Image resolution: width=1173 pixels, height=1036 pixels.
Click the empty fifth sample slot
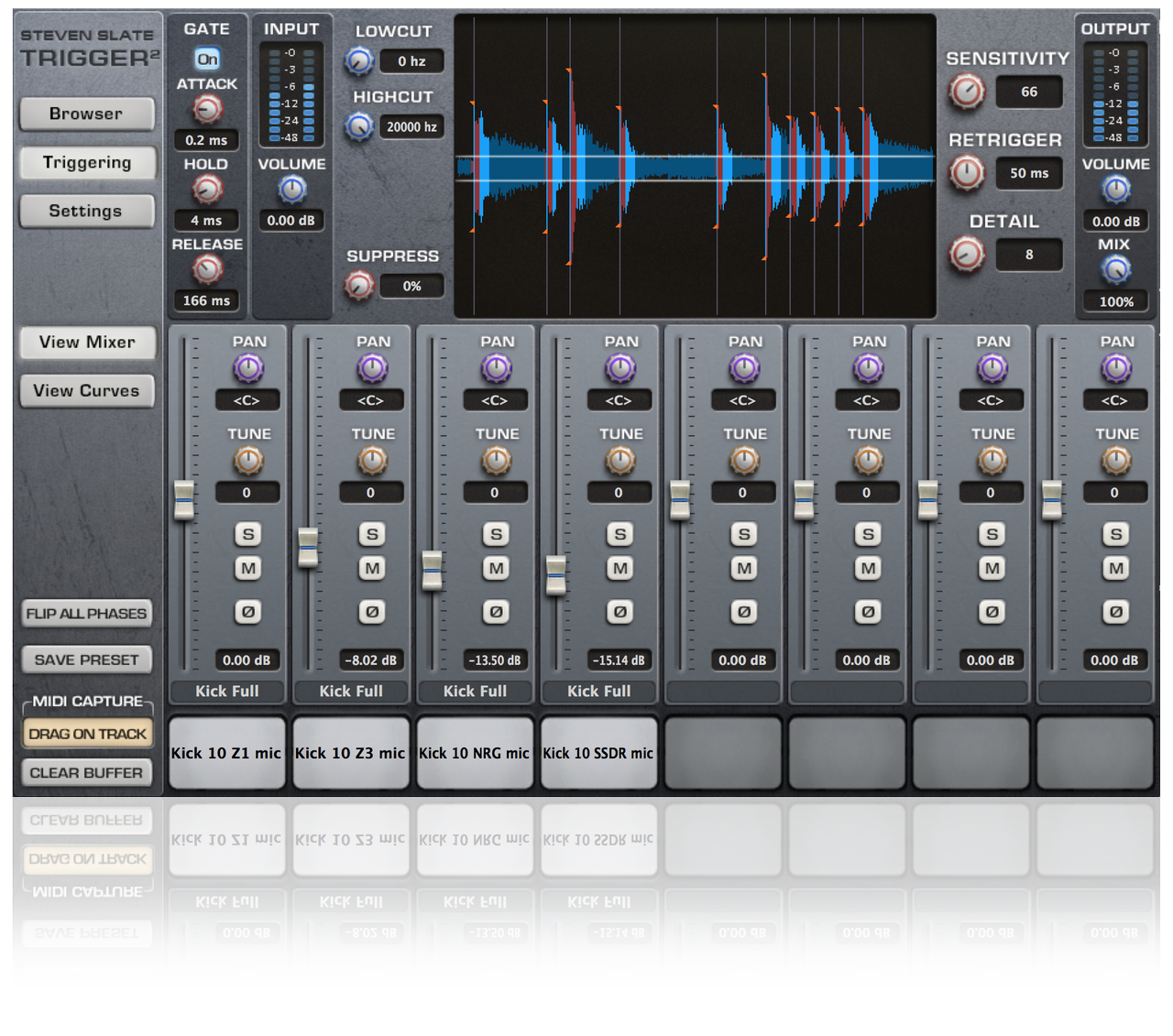tap(723, 753)
